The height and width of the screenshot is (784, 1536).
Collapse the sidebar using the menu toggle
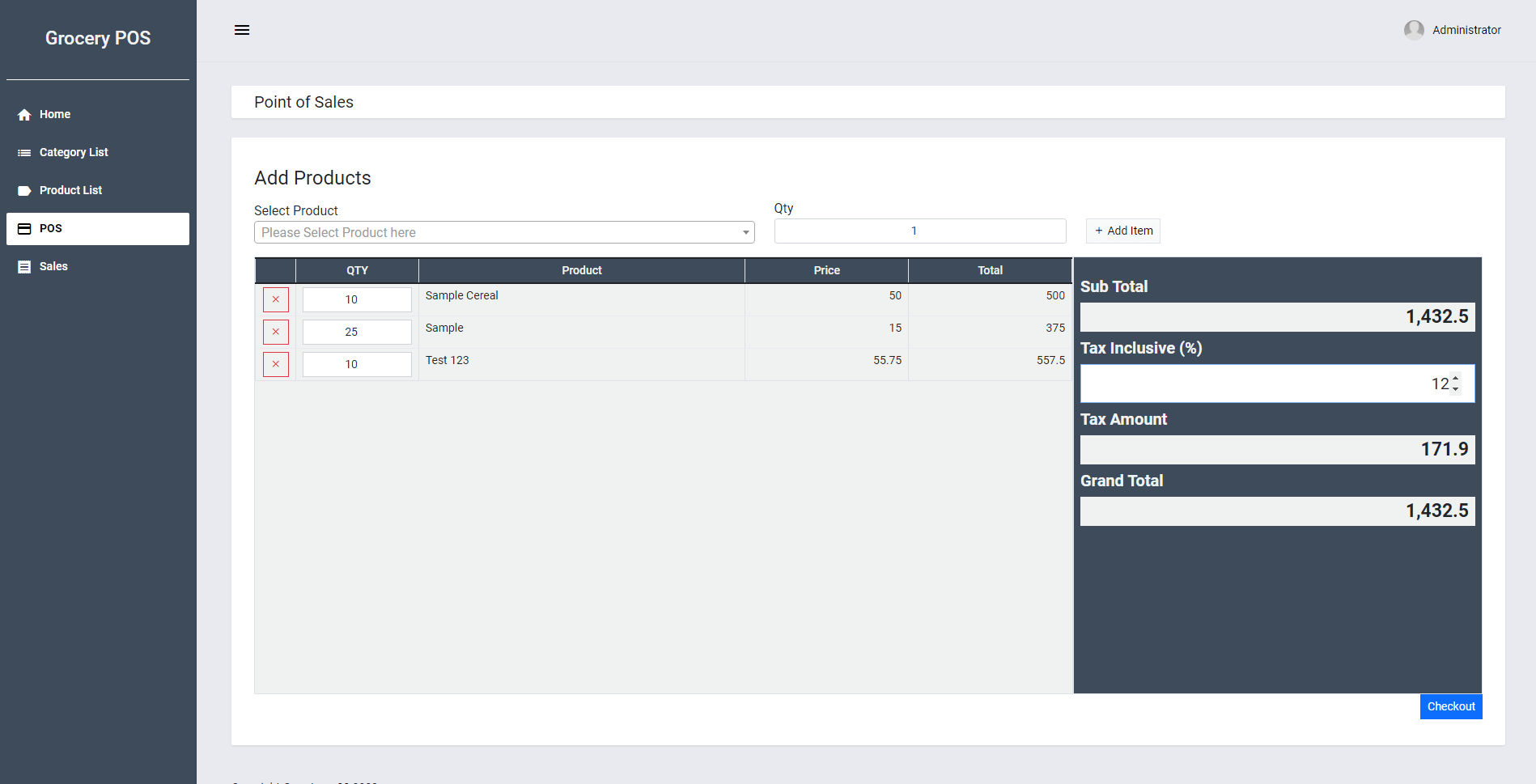pos(241,30)
